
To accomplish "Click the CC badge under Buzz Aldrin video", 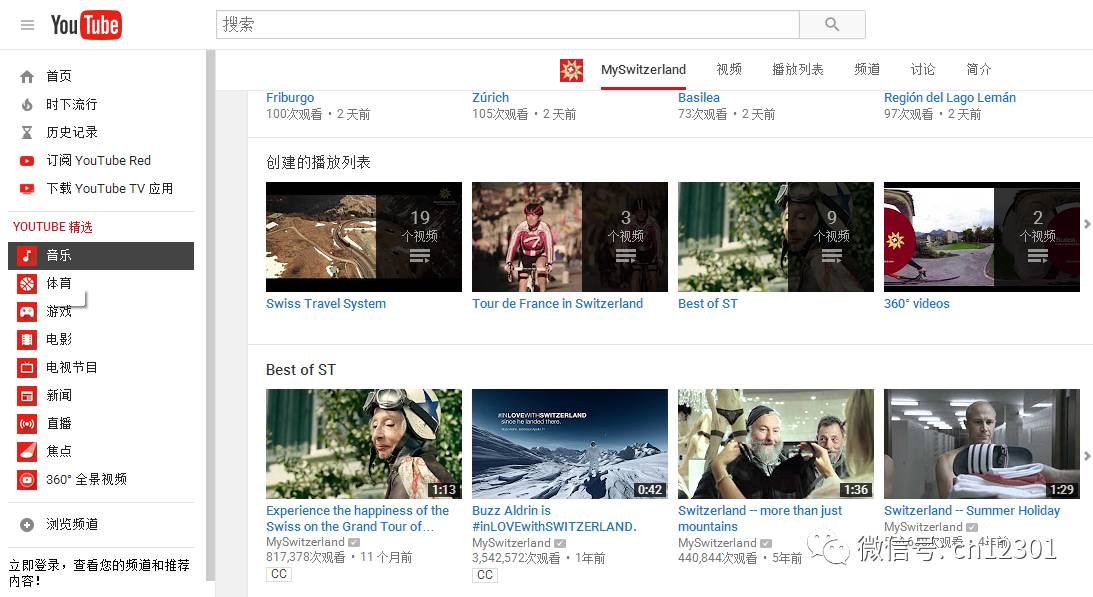I will tap(484, 575).
